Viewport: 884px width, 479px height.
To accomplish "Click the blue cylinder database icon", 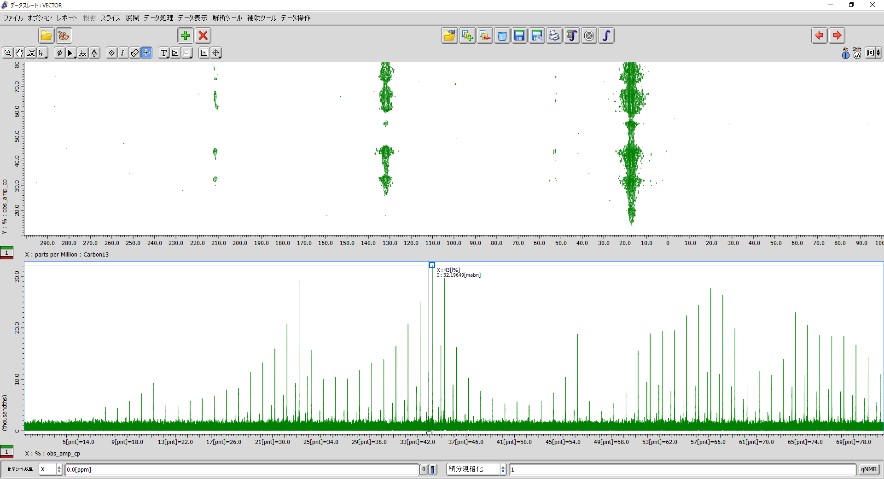I will pyautogui.click(x=502, y=36).
